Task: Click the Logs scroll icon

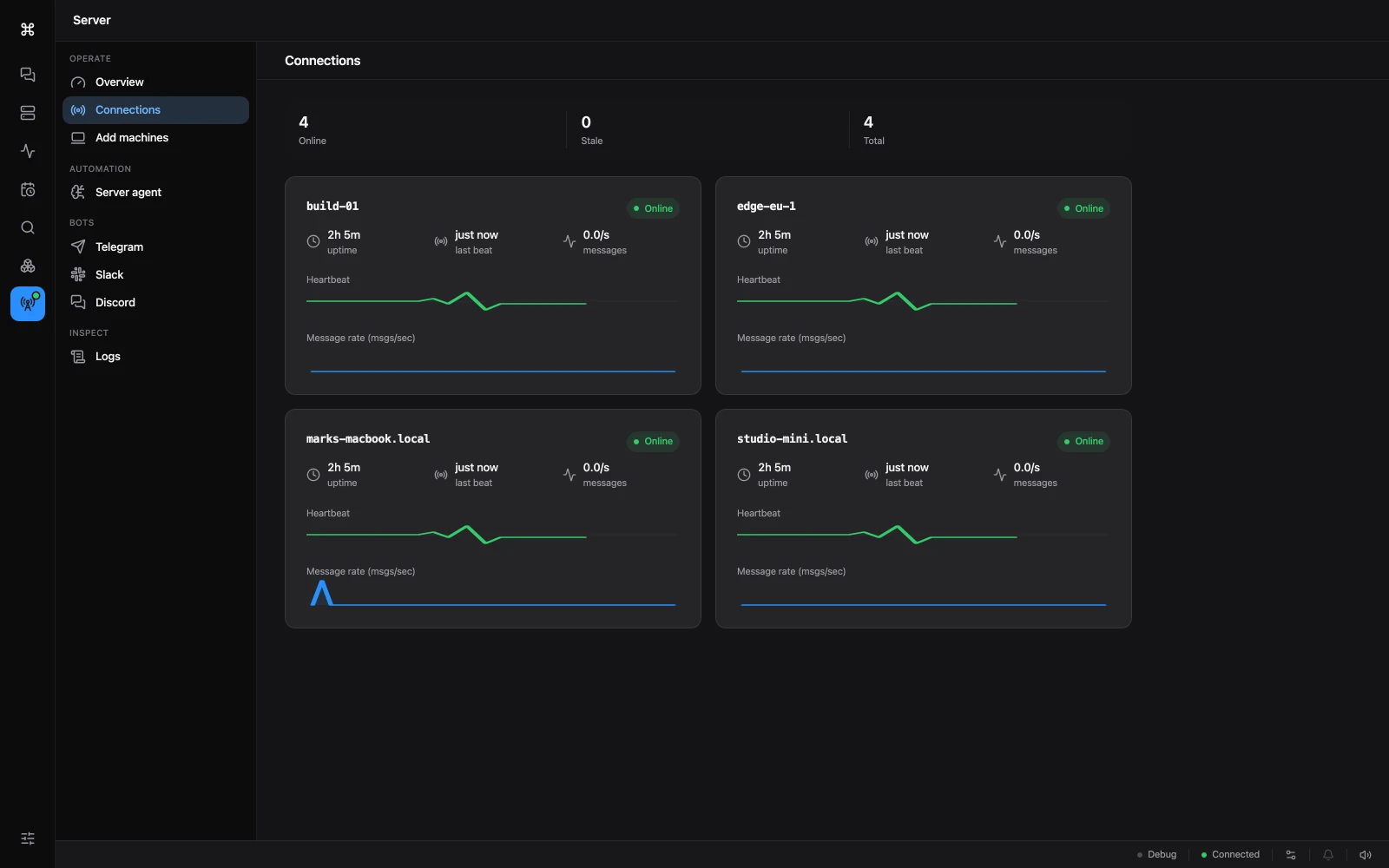Action: pos(78,357)
